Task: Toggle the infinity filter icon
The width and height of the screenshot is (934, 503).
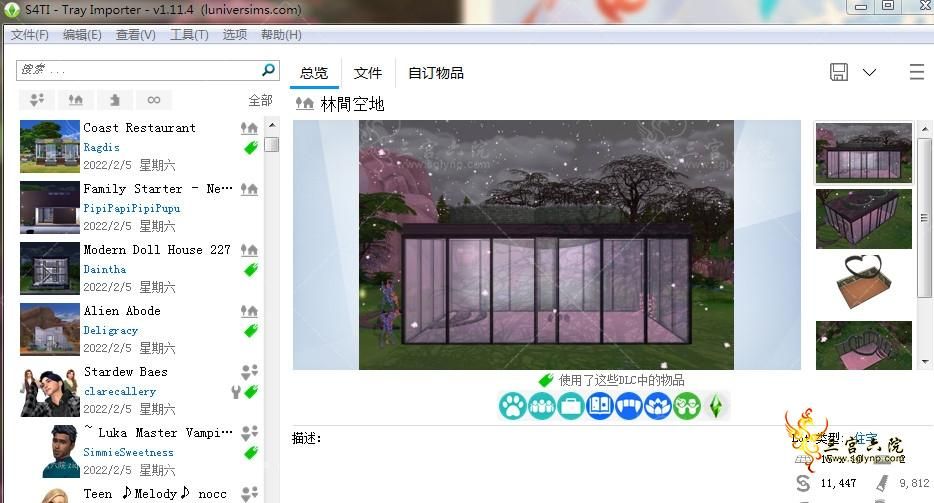Action: pyautogui.click(x=154, y=100)
